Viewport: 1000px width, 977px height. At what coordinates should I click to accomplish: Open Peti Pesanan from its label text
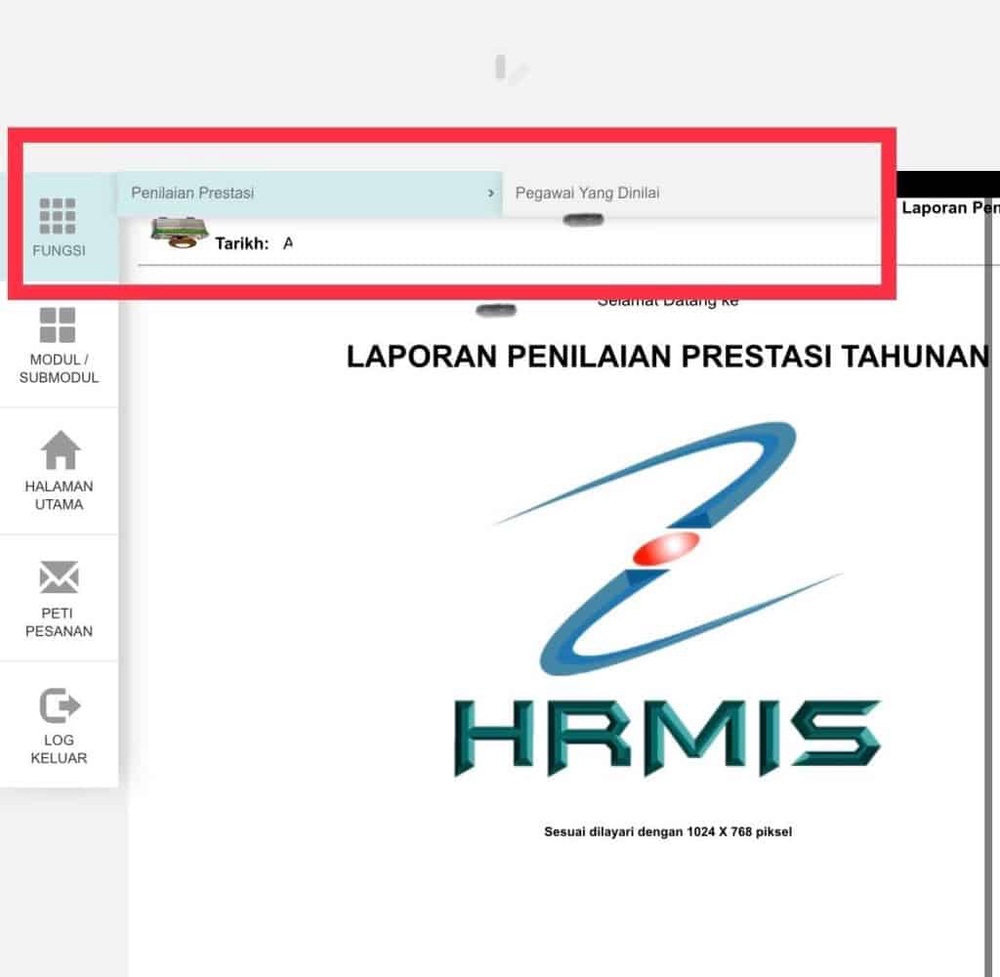pos(59,623)
